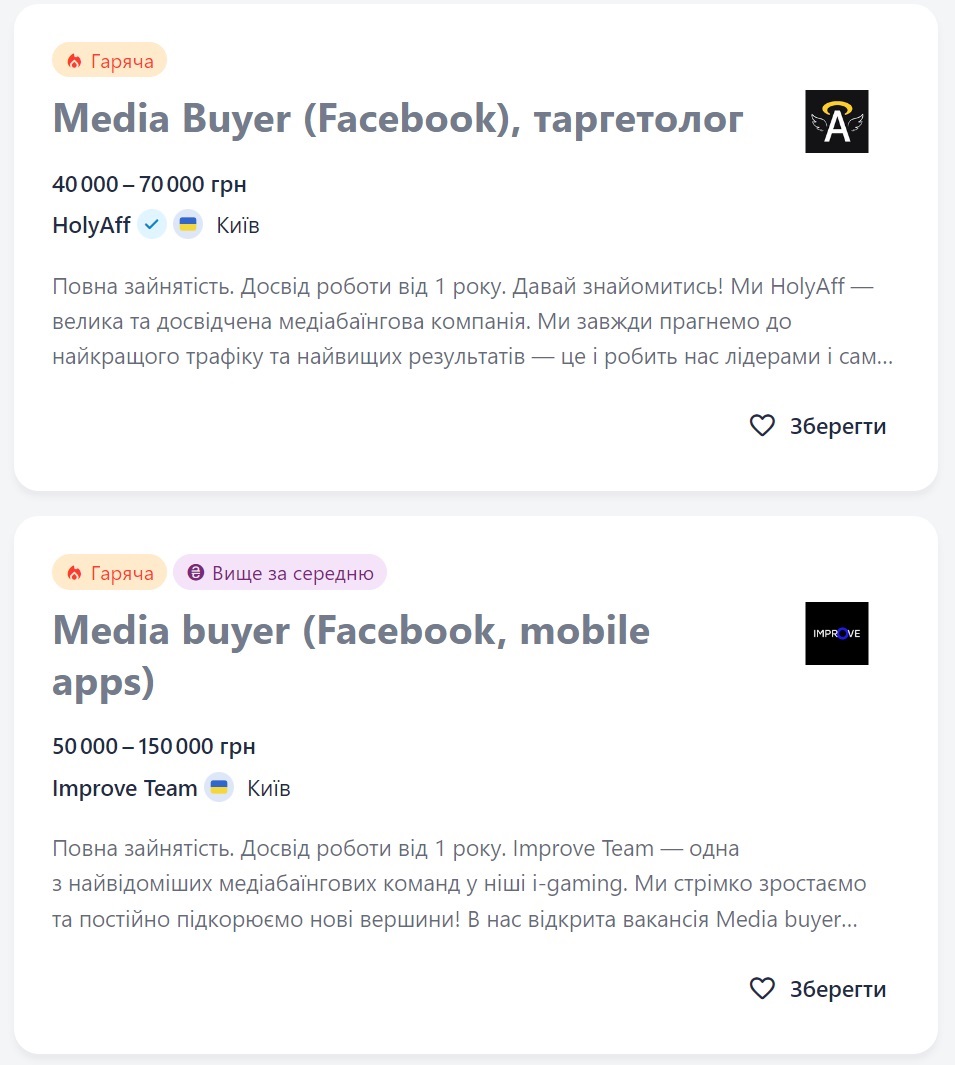This screenshot has height=1065, width=955.
Task: Click the Improve Team company logo
Action: point(836,633)
